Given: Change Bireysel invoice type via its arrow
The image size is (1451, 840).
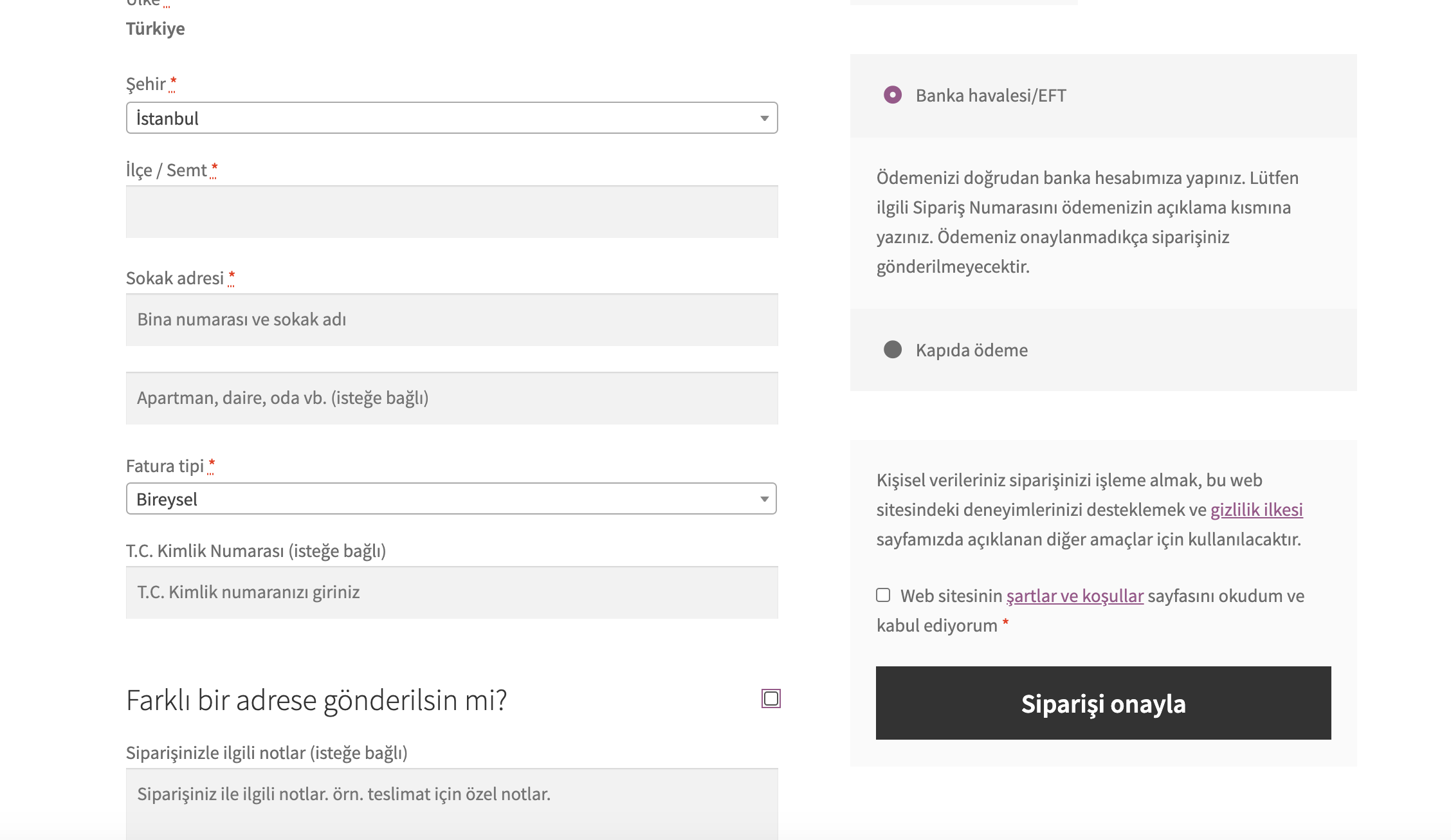Looking at the screenshot, I should 764,498.
